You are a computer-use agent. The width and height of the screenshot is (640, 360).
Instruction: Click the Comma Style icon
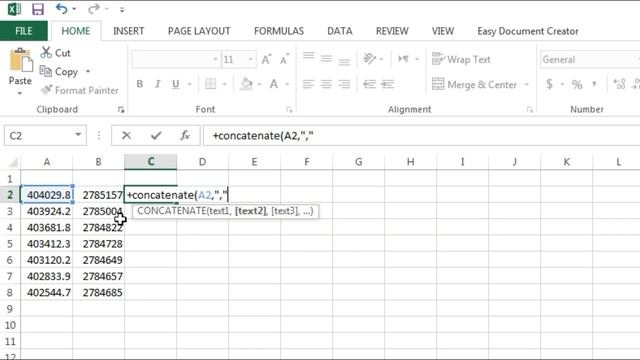pyautogui.click(x=594, y=84)
